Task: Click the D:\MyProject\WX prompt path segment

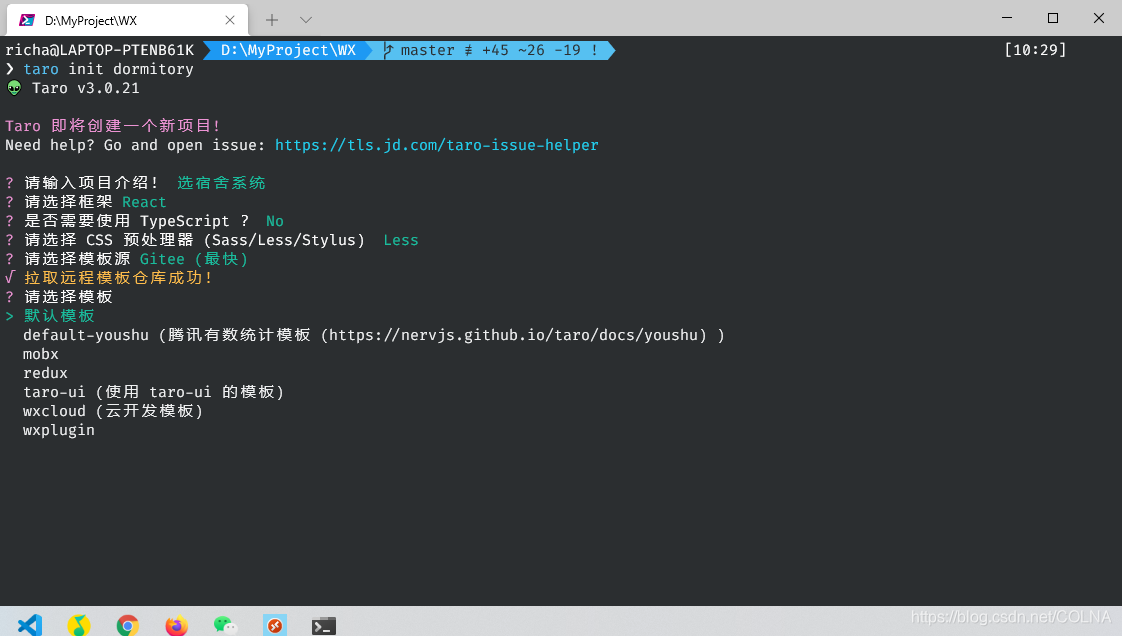Action: (x=288, y=50)
